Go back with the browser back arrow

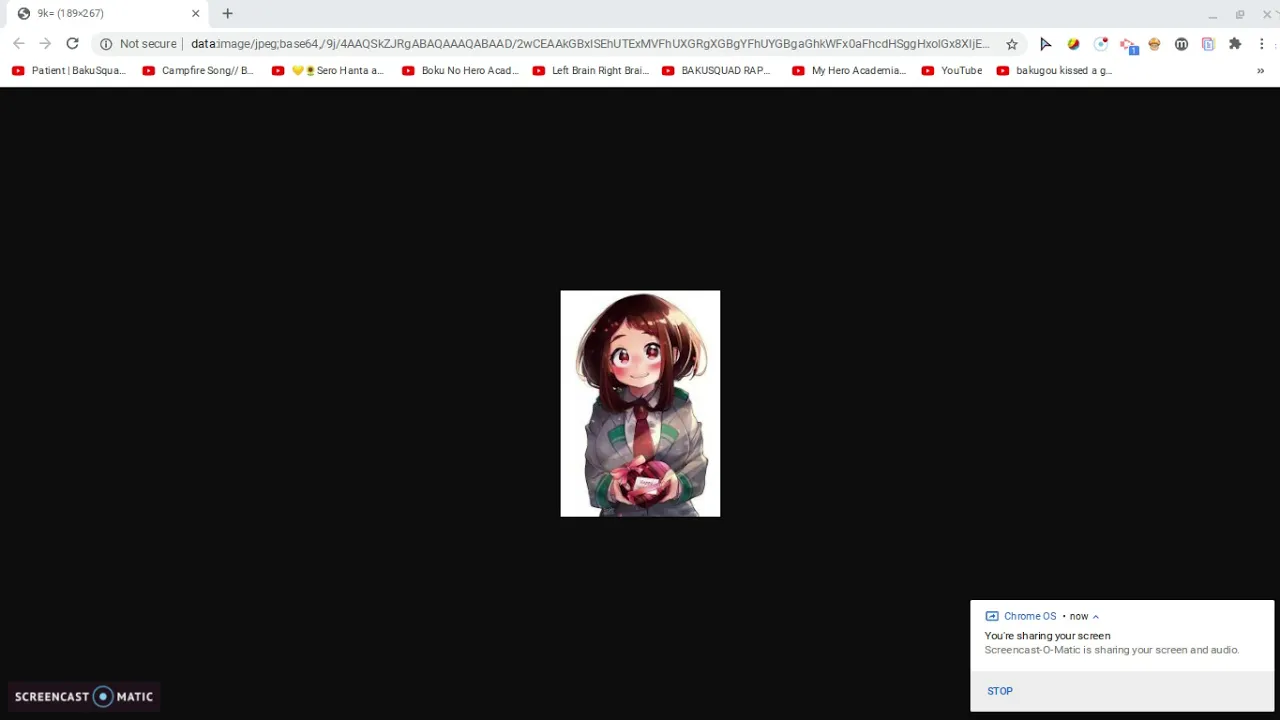point(18,44)
